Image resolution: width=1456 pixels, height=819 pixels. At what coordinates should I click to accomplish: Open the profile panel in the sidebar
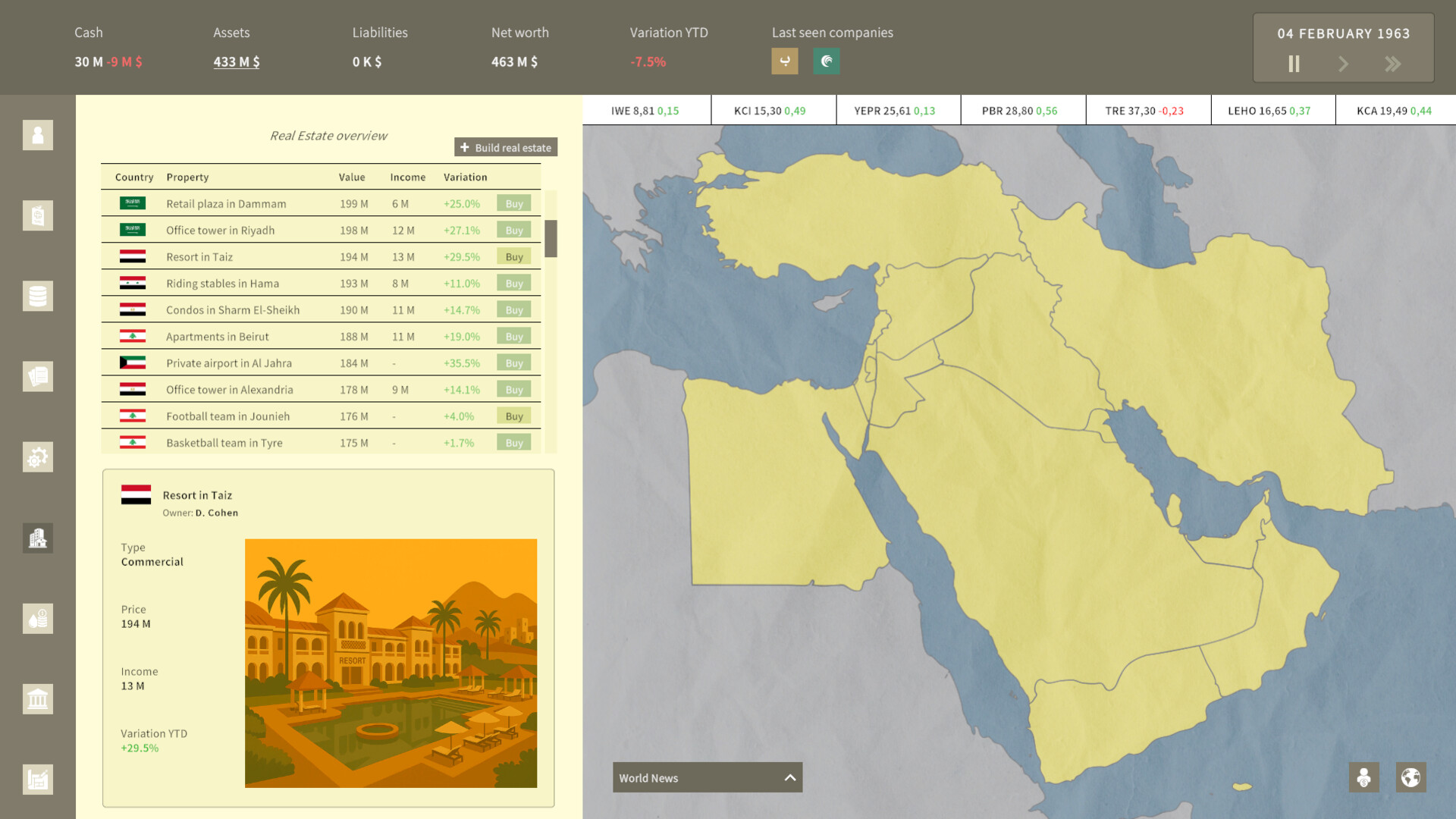tap(37, 135)
